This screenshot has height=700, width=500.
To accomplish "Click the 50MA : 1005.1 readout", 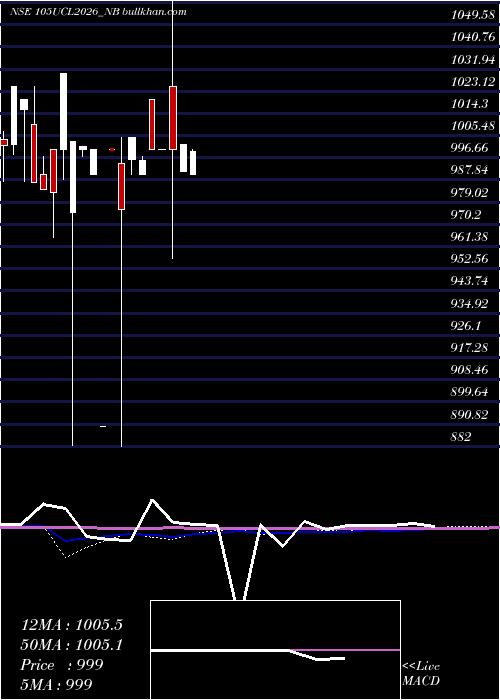I will tap(71, 645).
